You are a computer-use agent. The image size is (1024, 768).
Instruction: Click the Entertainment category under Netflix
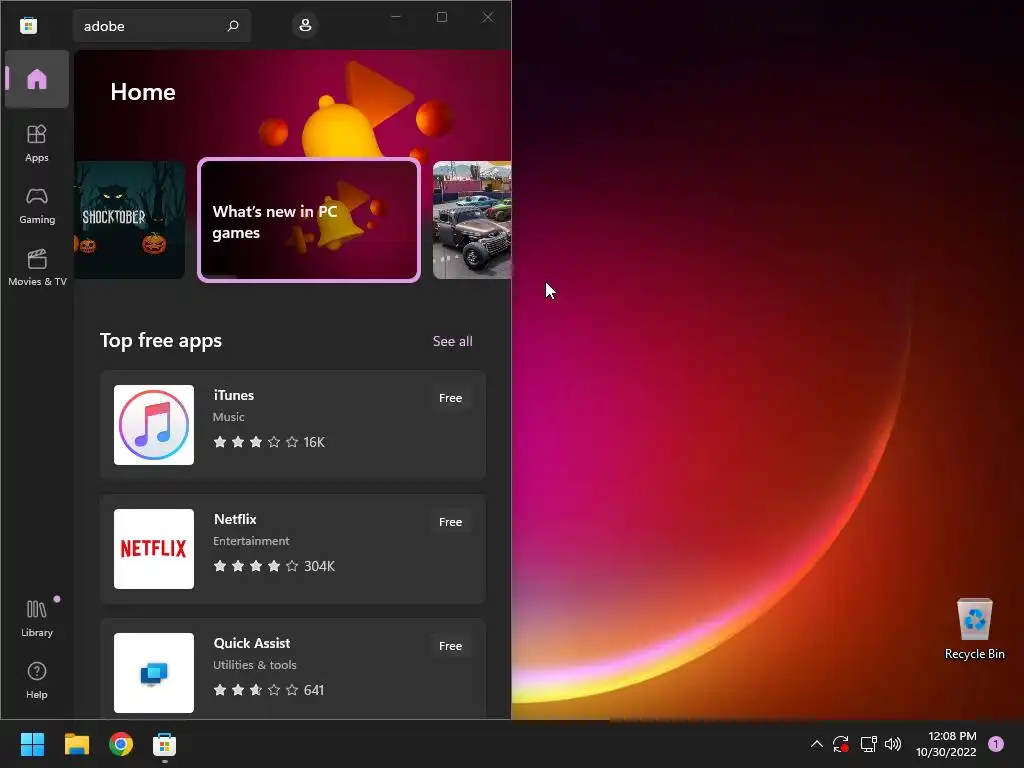pyautogui.click(x=251, y=541)
